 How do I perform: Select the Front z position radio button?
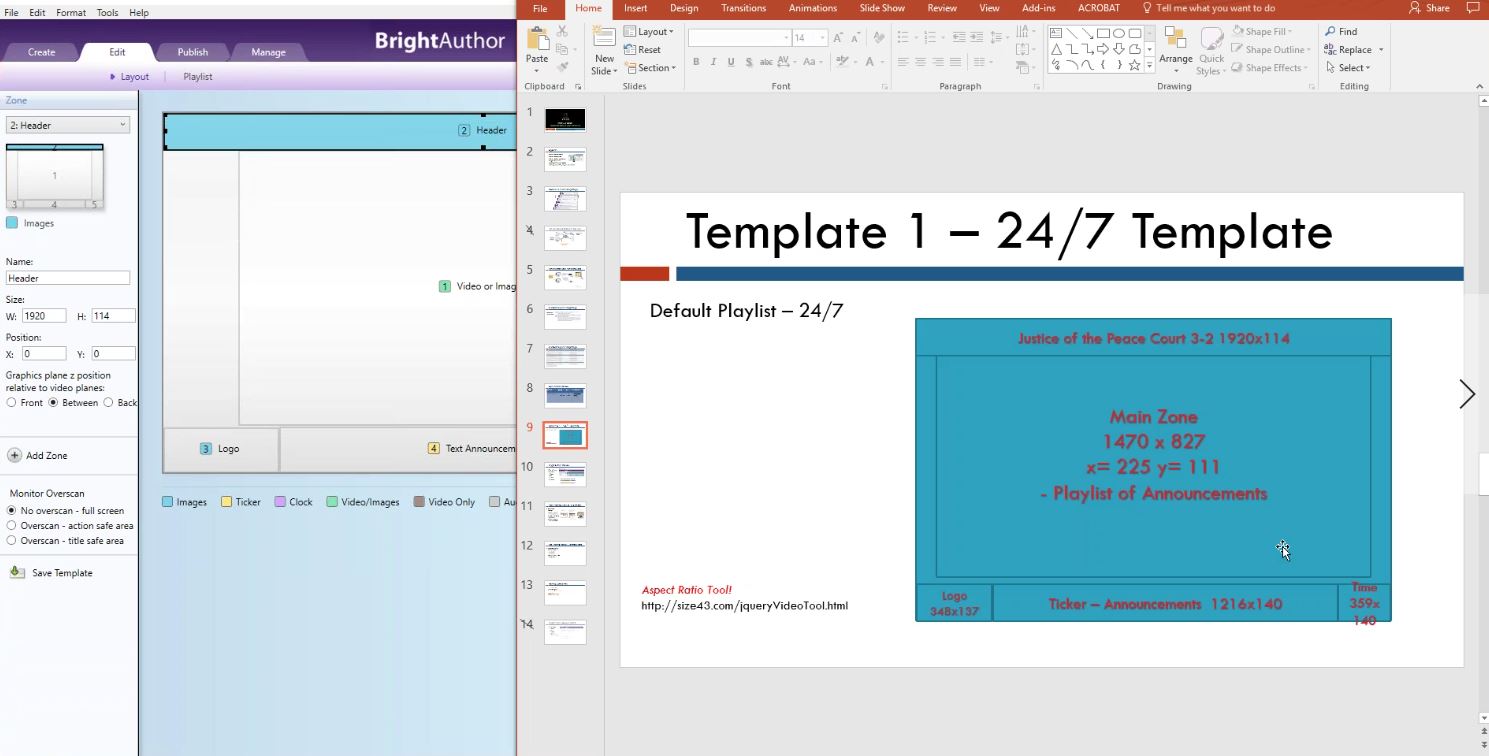coord(12,403)
